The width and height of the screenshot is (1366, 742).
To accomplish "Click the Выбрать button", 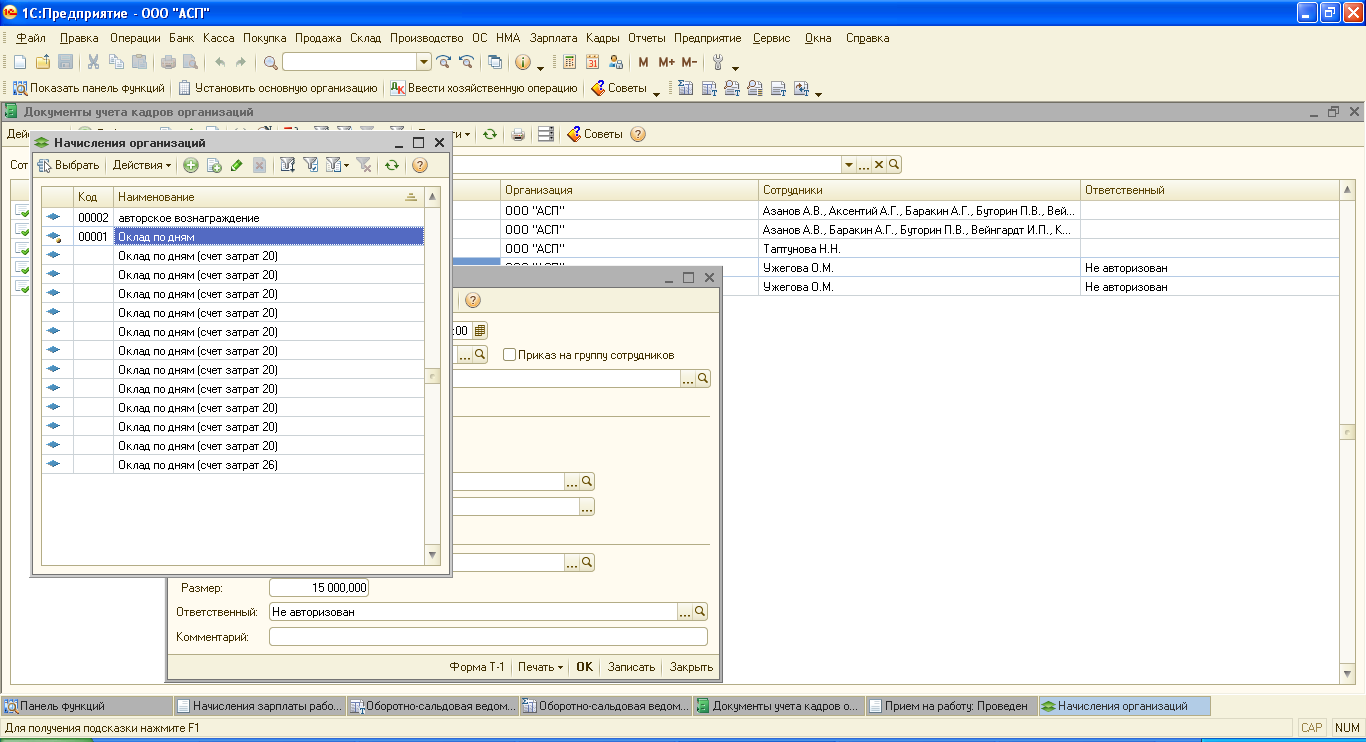I will [68, 165].
